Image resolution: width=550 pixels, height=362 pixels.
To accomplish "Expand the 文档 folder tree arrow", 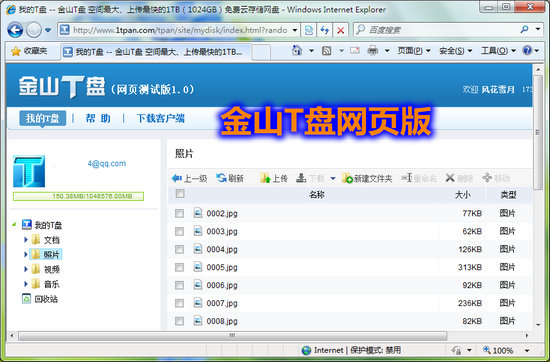I will (26, 240).
